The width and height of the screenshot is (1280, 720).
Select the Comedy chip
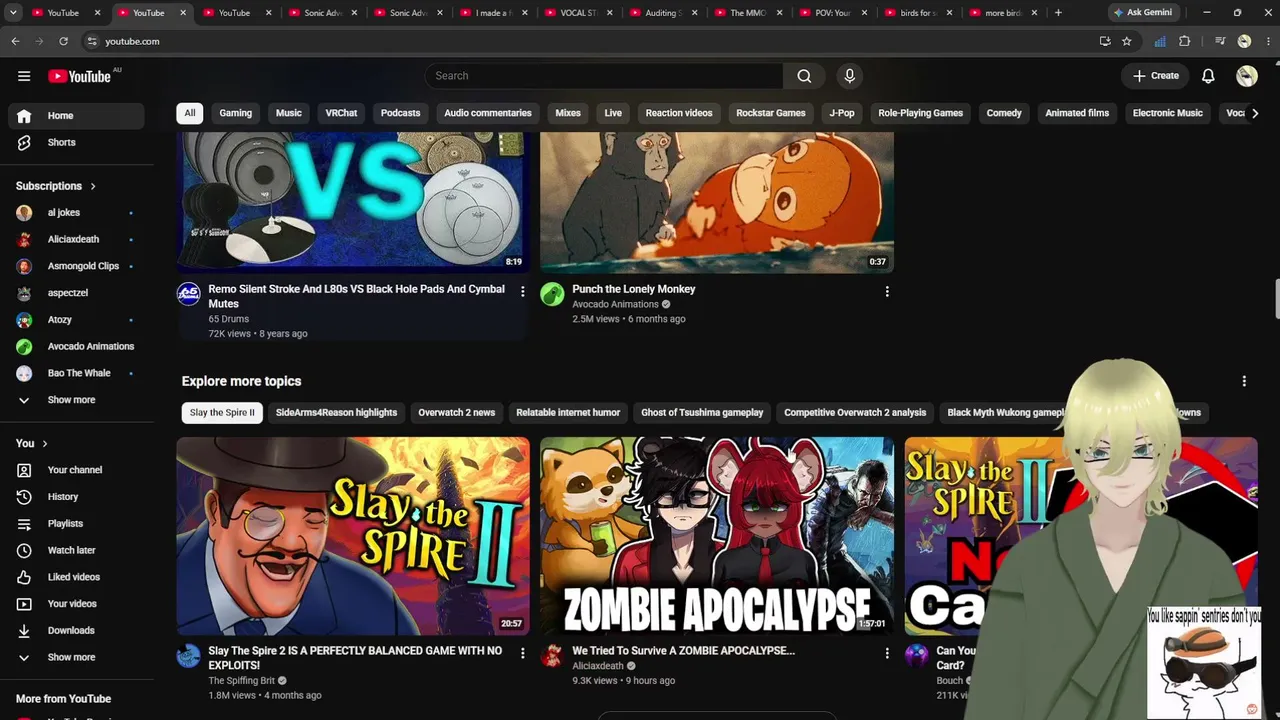pyautogui.click(x=1004, y=113)
